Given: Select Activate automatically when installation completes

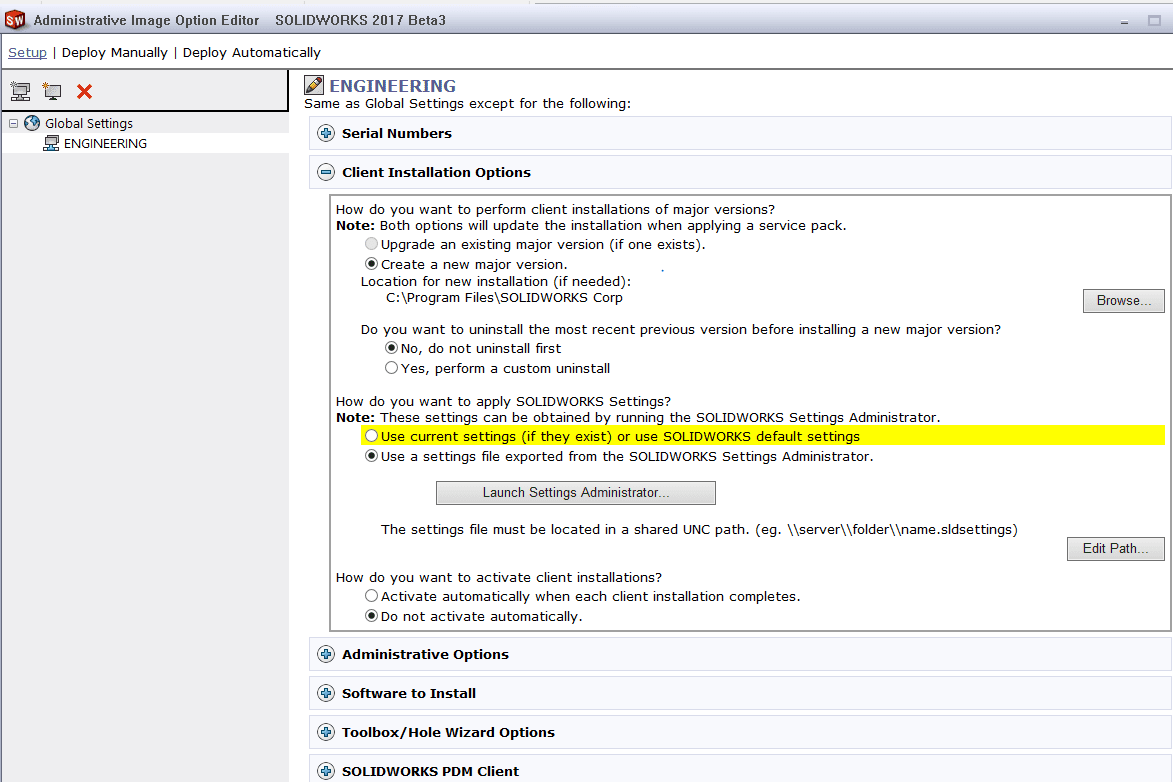Looking at the screenshot, I should (x=371, y=596).
